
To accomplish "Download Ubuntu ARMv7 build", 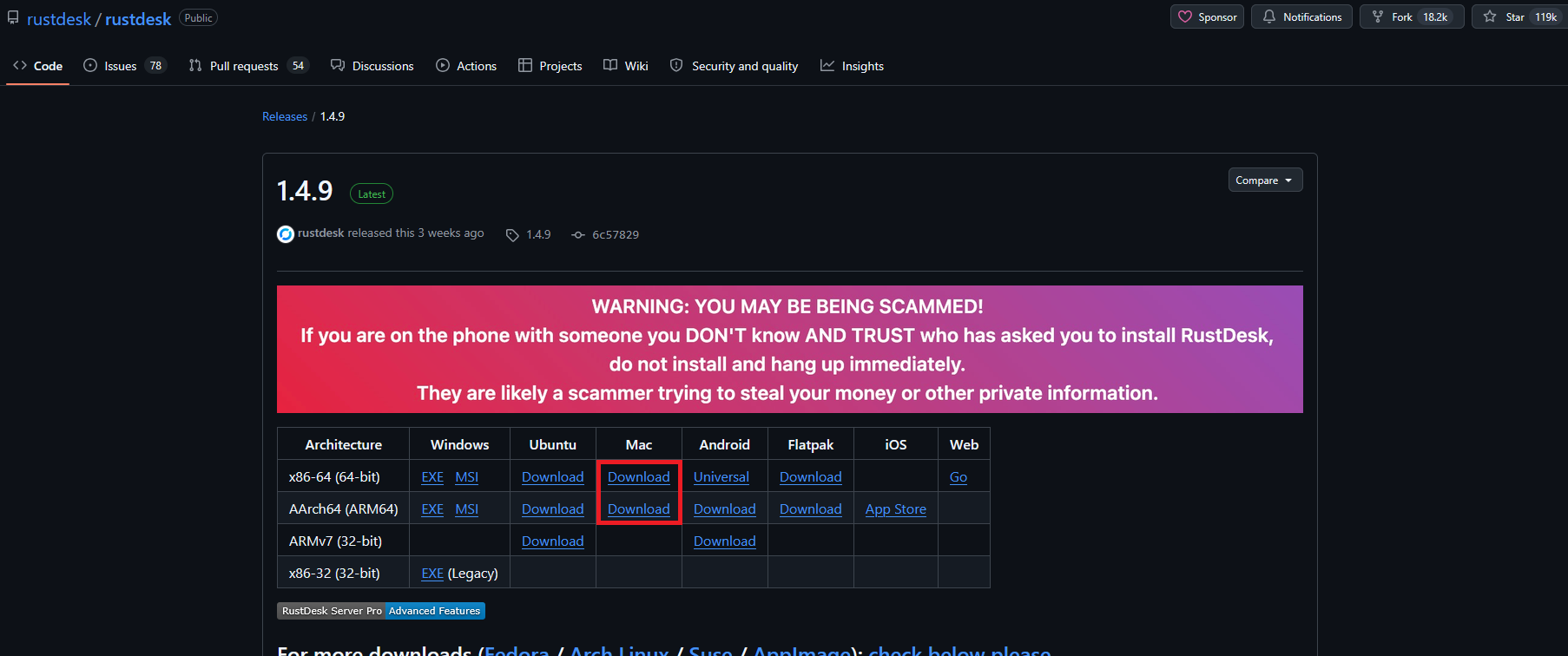I will (x=553, y=541).
